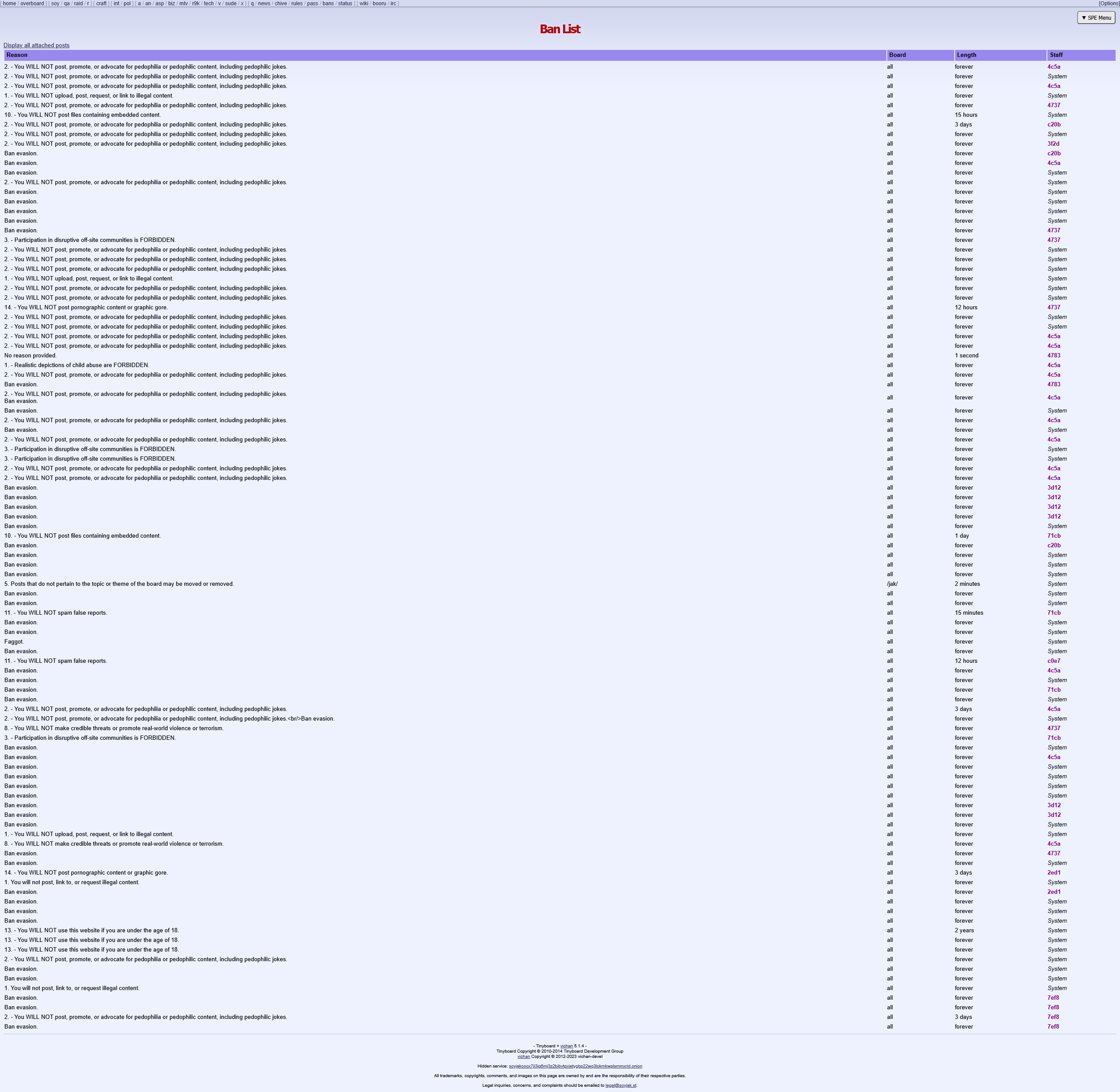Navigate to the soy board
The image size is (1120, 1092).
click(x=55, y=3)
